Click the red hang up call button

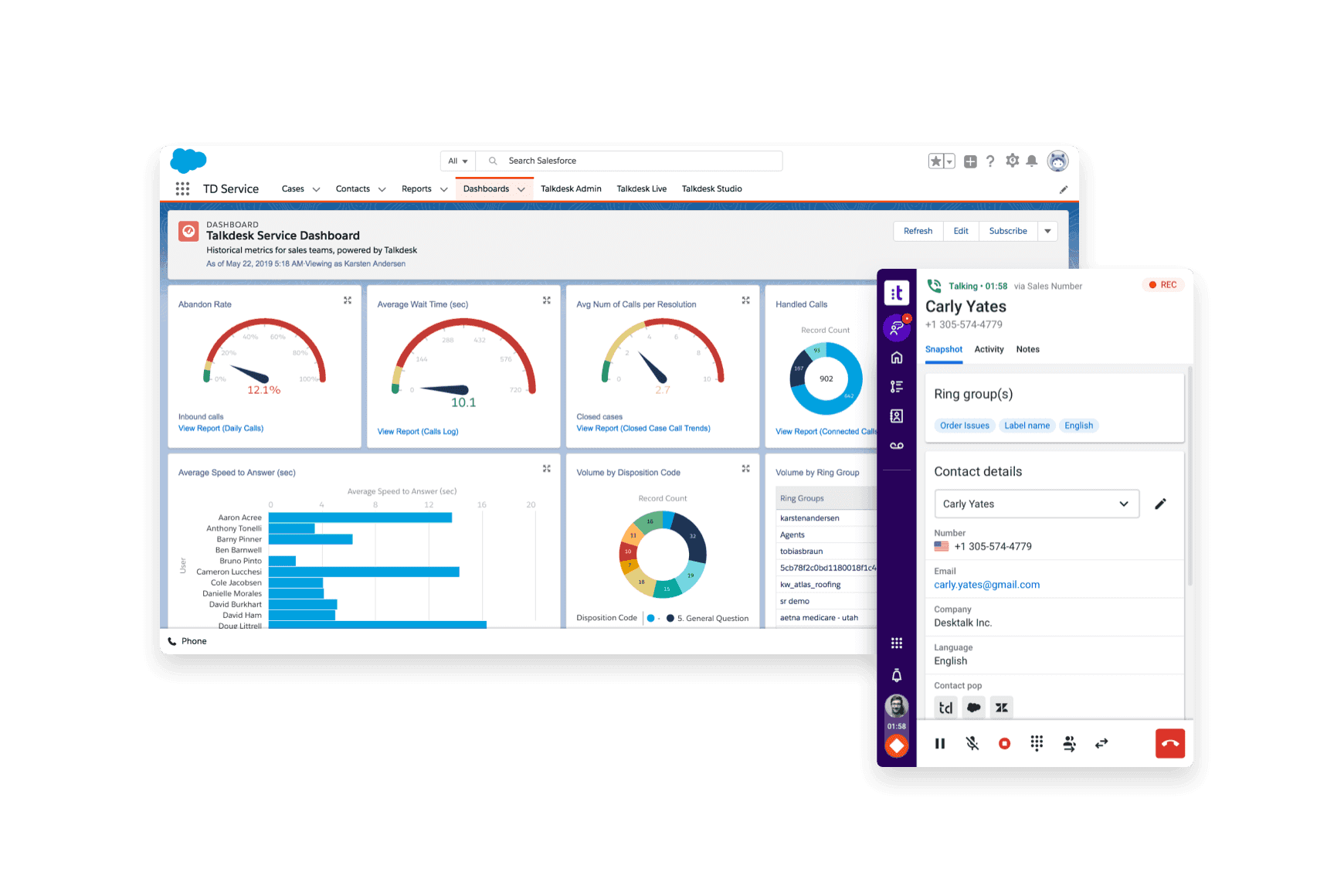1169,743
